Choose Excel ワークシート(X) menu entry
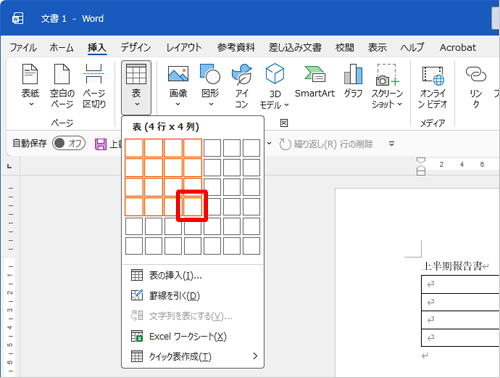Screen dimensions: 500x378 [x=193, y=336]
